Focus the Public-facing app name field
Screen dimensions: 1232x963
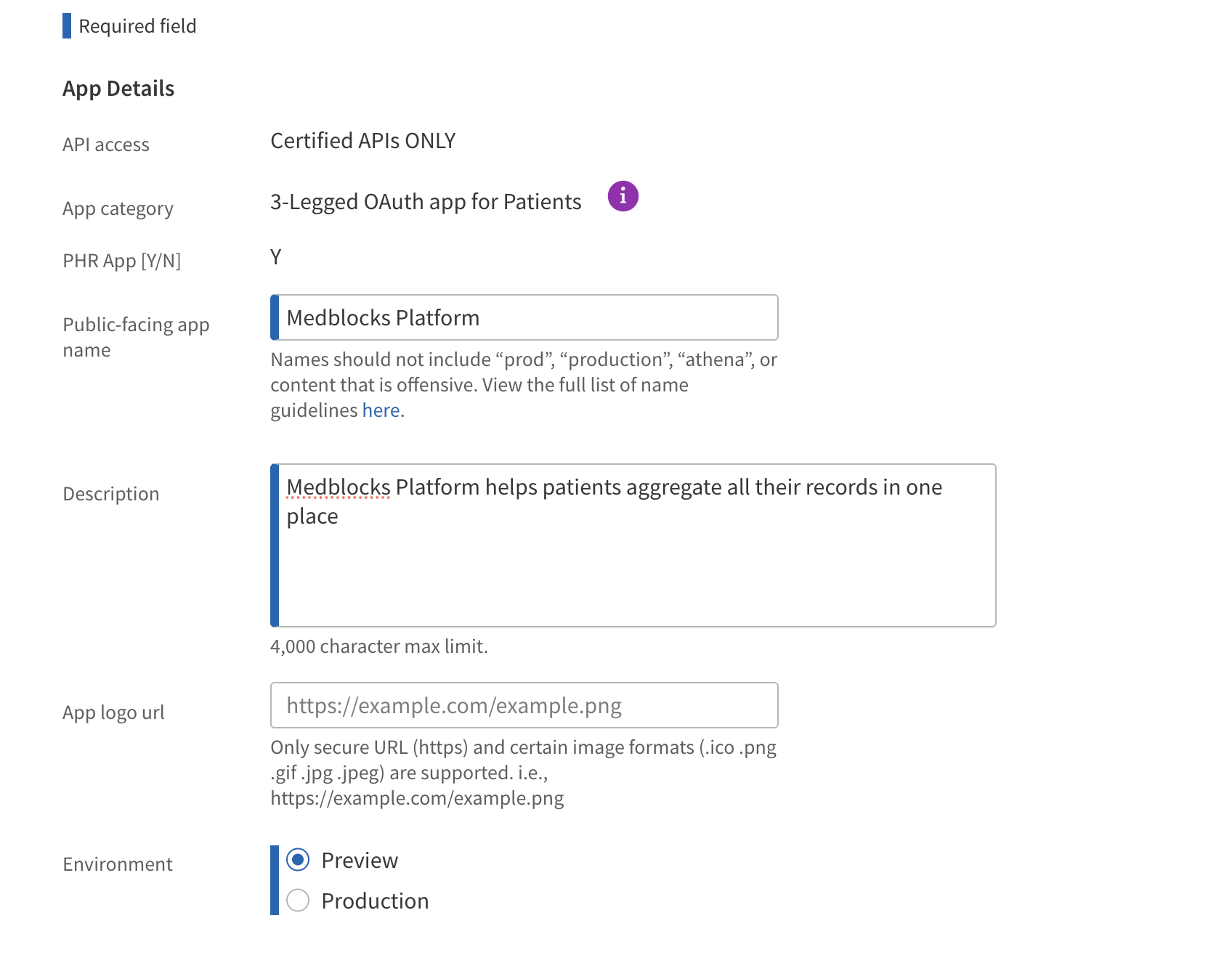(524, 317)
